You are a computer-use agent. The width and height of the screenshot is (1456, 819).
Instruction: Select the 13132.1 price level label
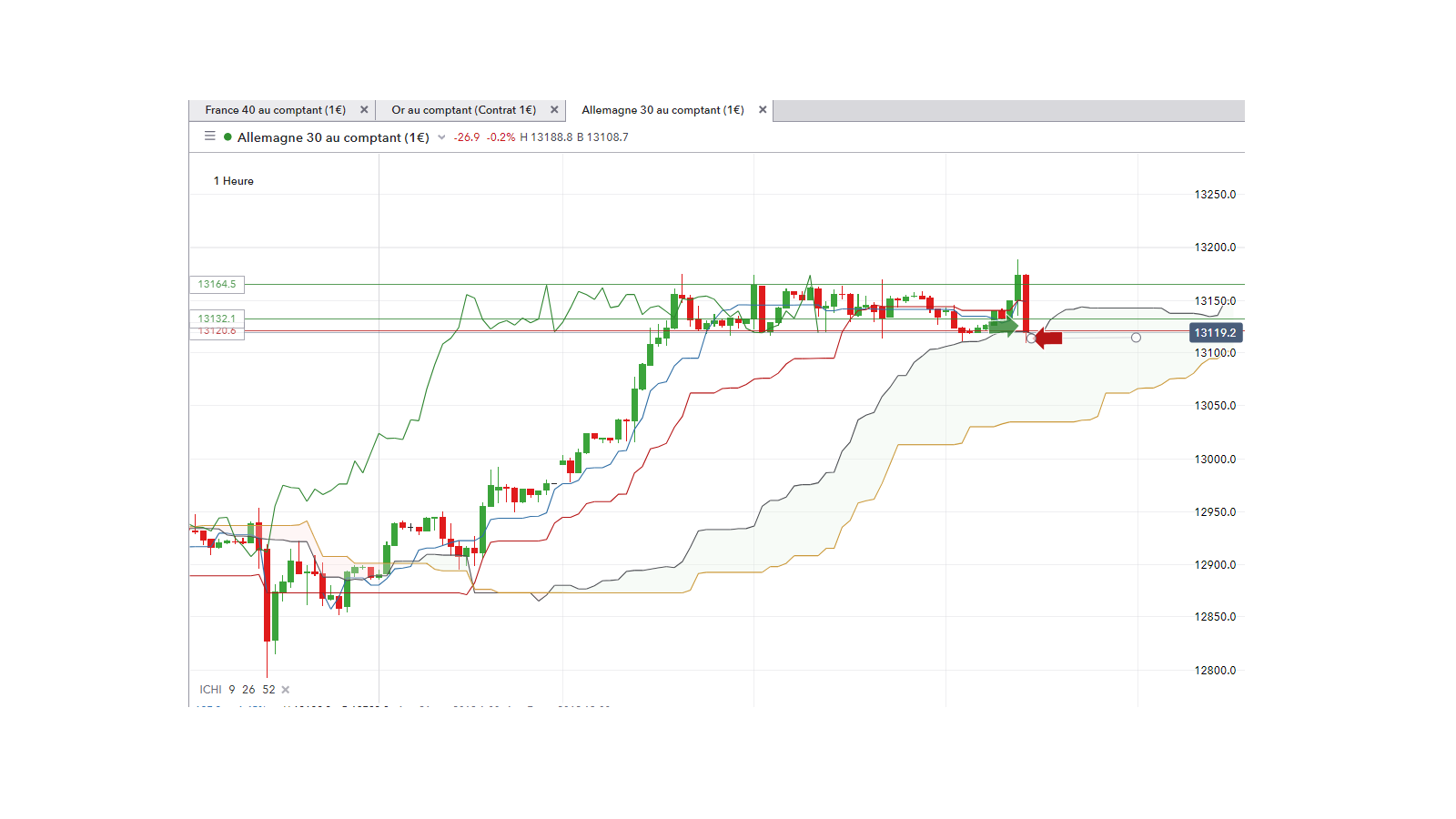click(x=217, y=318)
